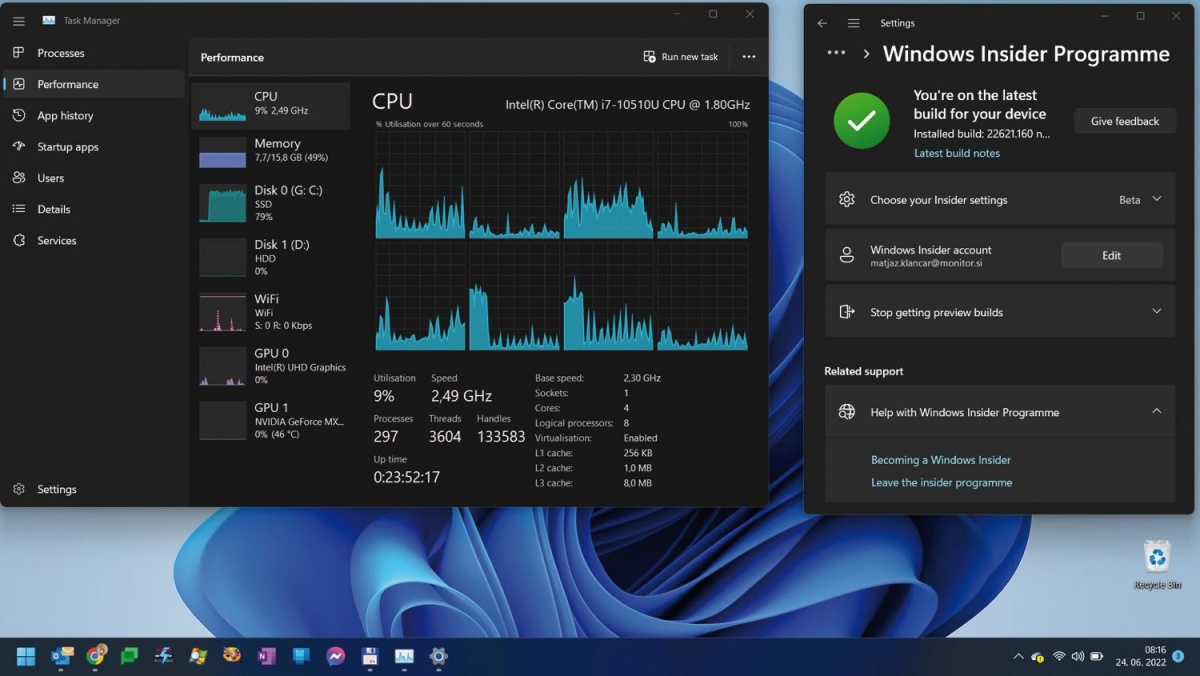The width and height of the screenshot is (1200, 676).
Task: Switch to Settings gear taskbar icon
Action: [438, 656]
